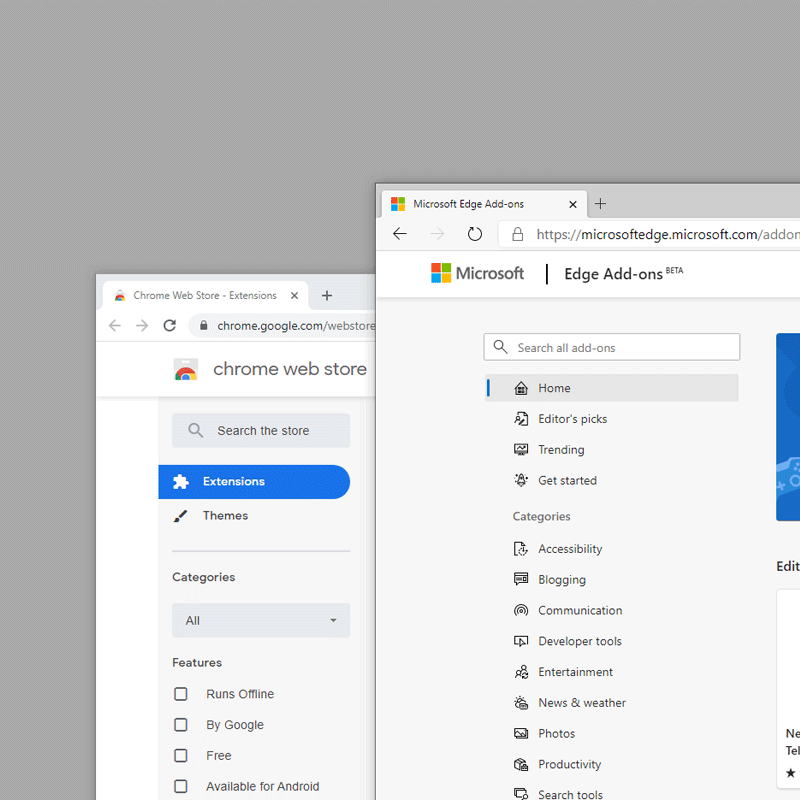Click the Photos category icon
This screenshot has width=800, height=800.
pos(521,733)
